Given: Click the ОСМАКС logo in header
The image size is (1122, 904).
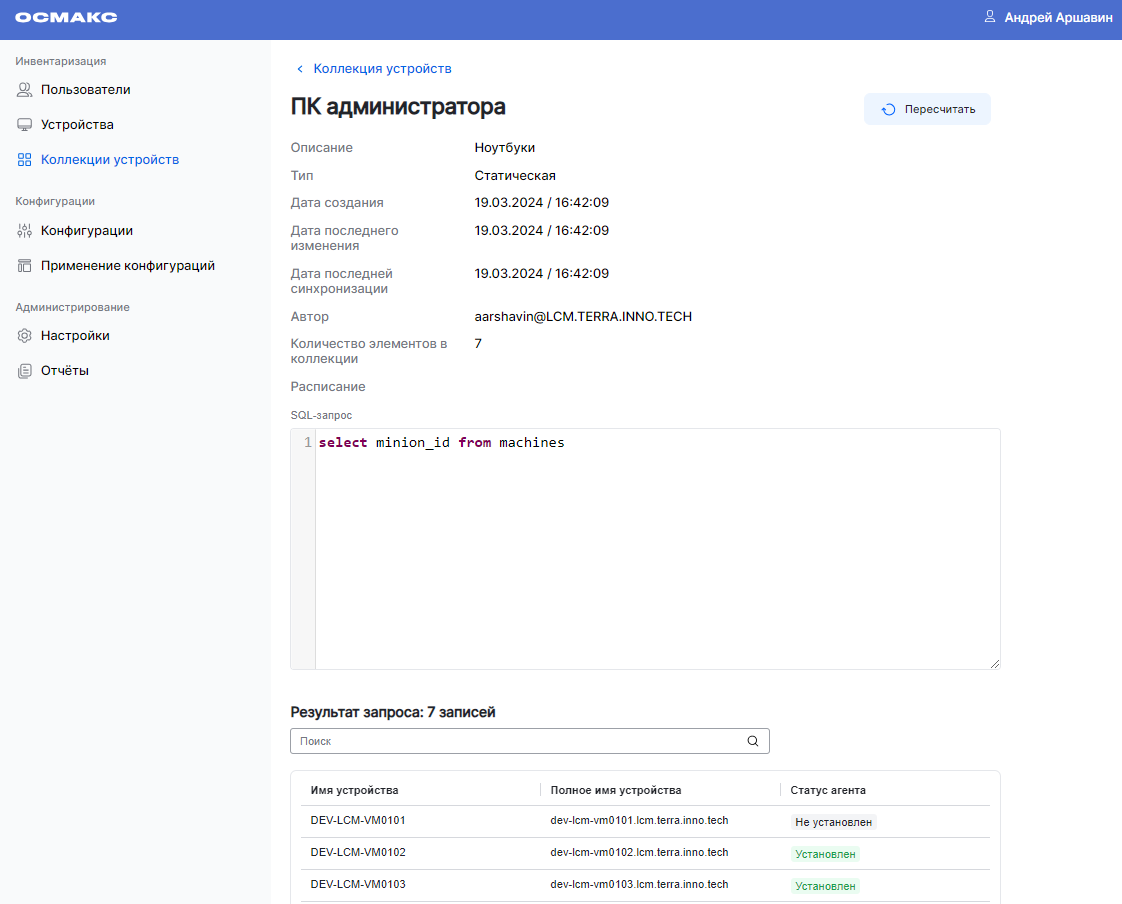Looking at the screenshot, I should pos(66,18).
